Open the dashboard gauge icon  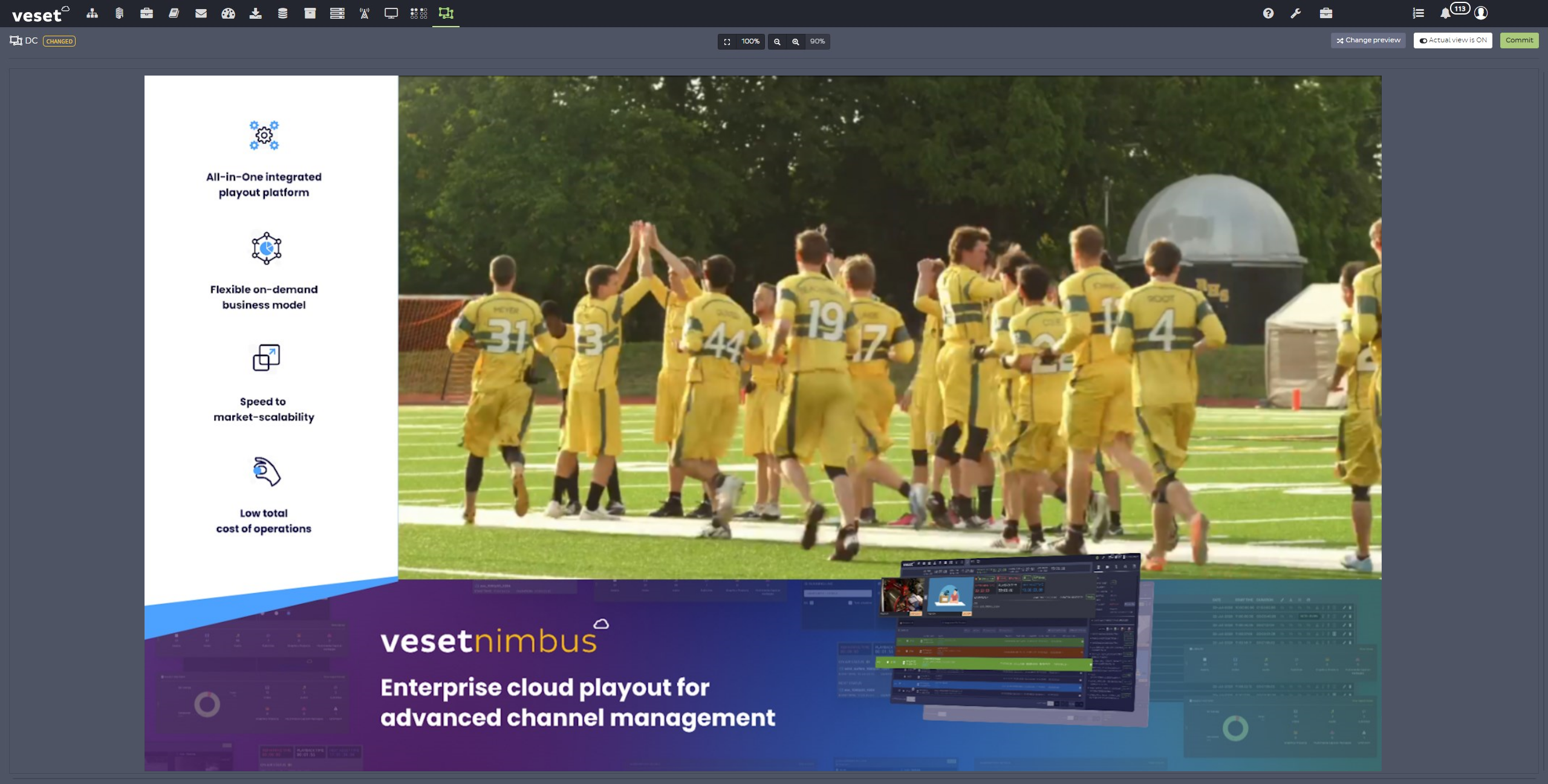(228, 13)
